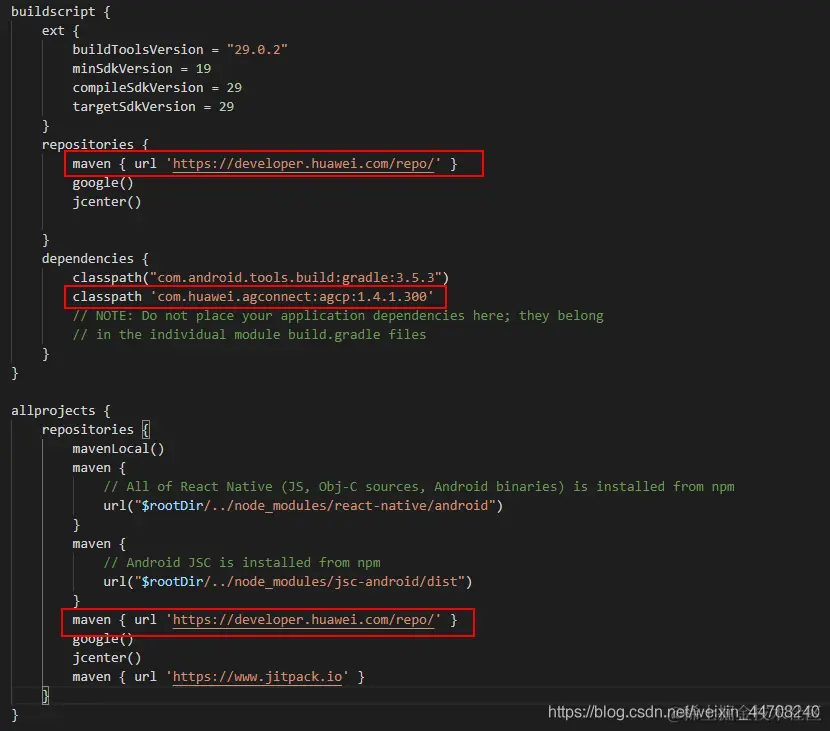The height and width of the screenshot is (731, 830).
Task: Click "maven {" above the Android JSC comment
Action: tap(99, 544)
